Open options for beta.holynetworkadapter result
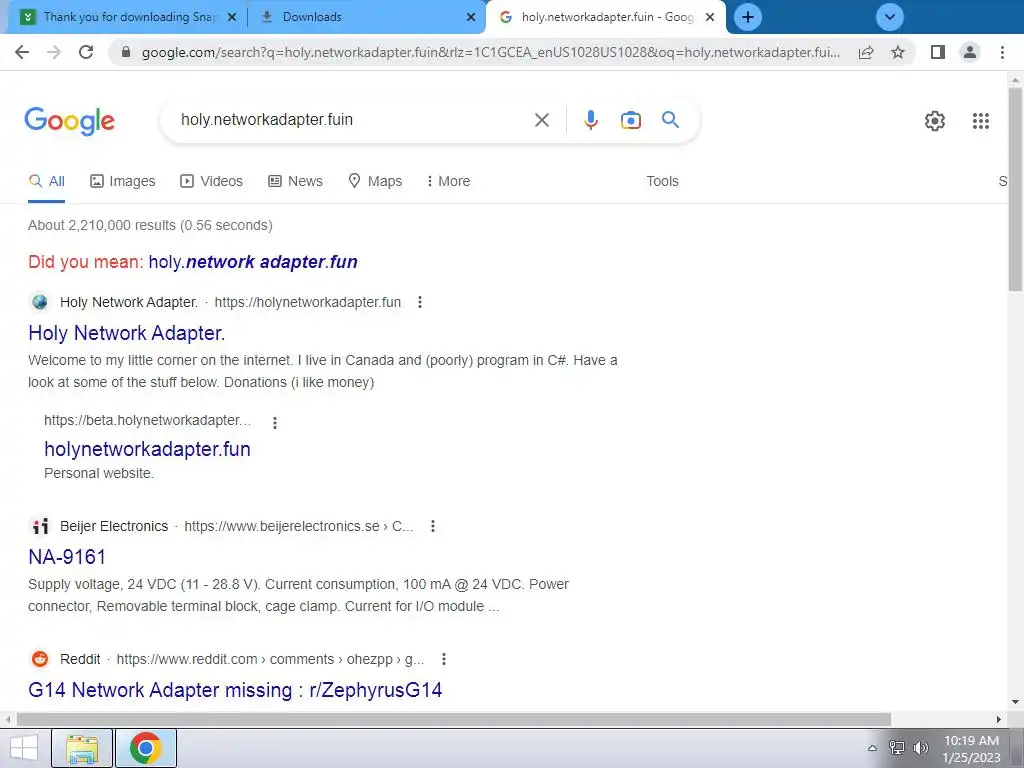The width and height of the screenshot is (1024, 768). pyautogui.click(x=275, y=423)
